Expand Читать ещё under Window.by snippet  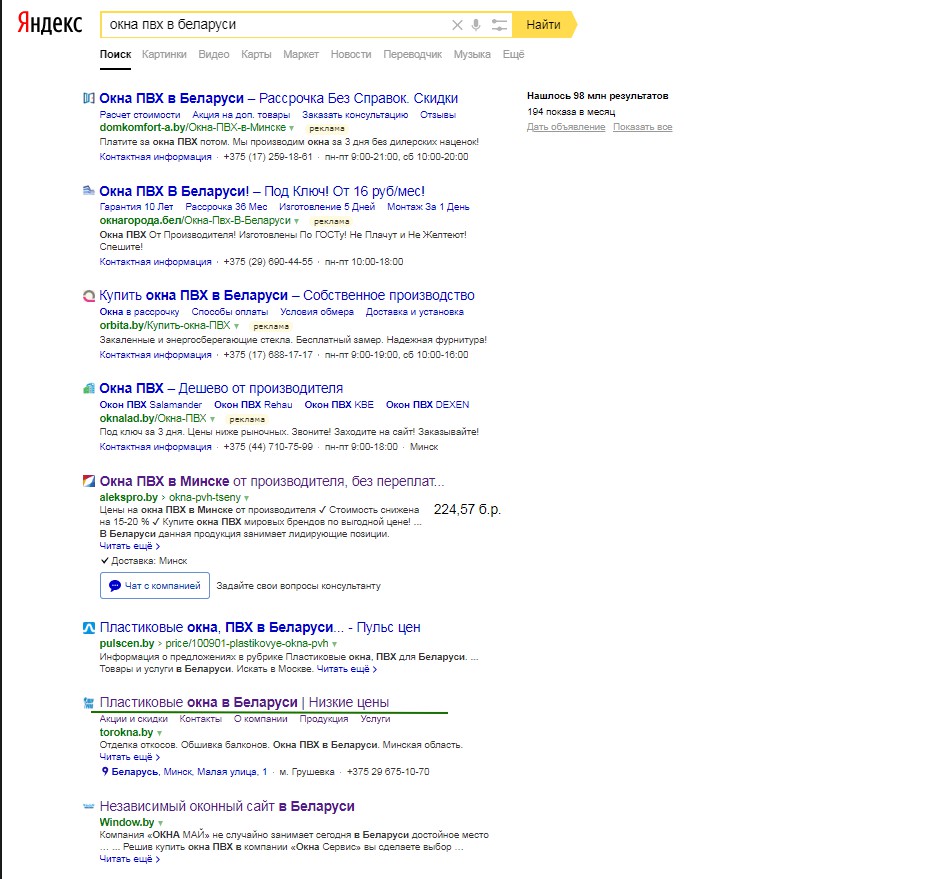pos(130,859)
